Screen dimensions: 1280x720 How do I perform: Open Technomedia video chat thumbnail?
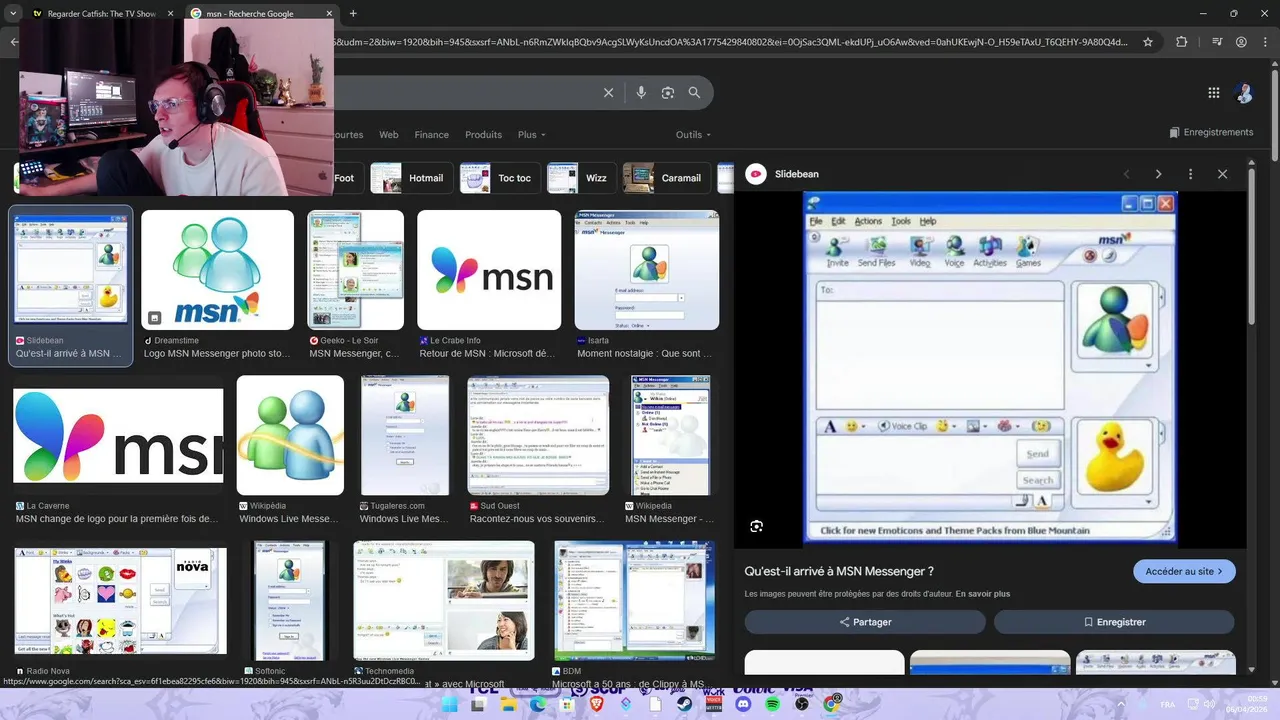pyautogui.click(x=444, y=601)
